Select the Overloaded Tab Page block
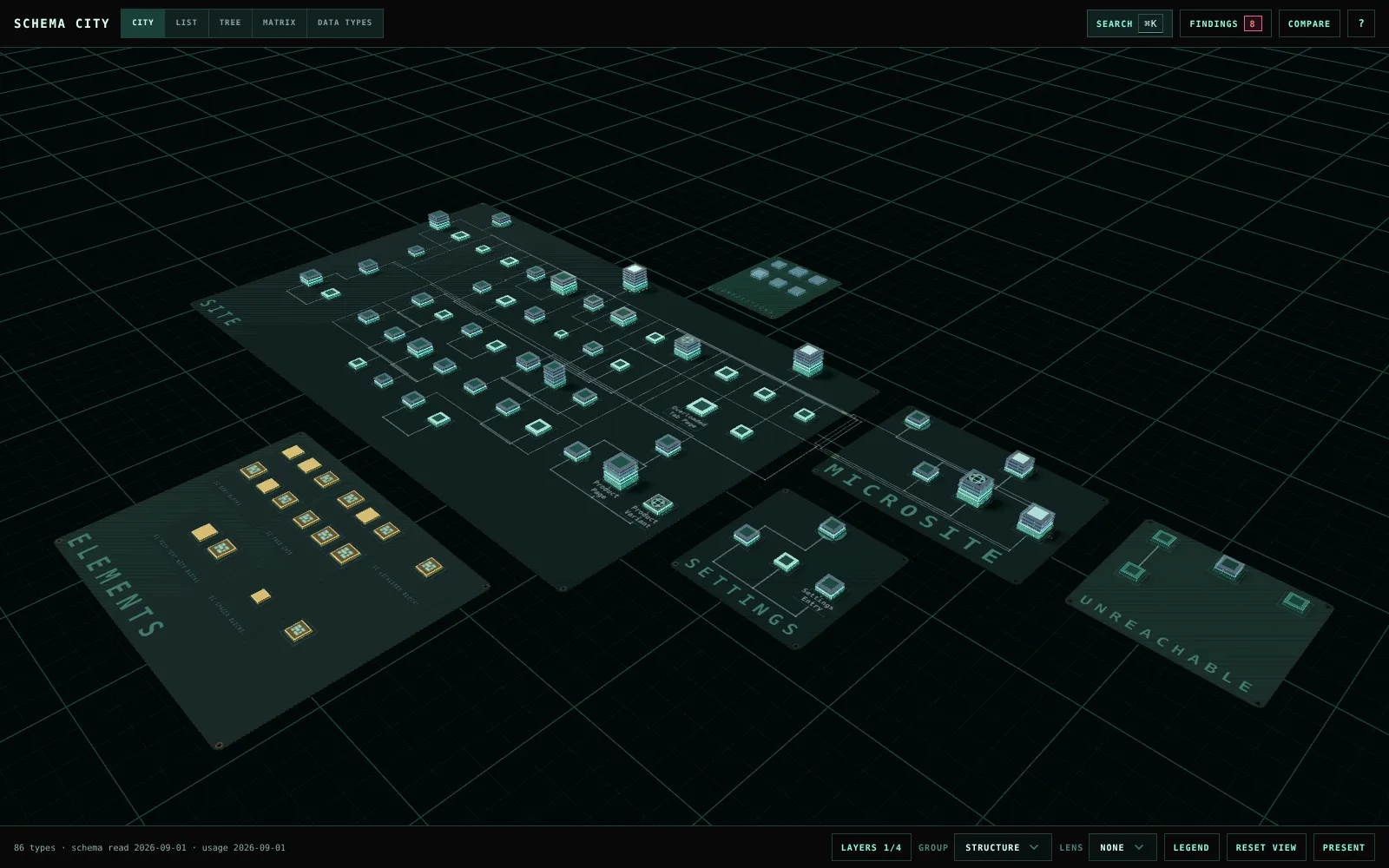The width and height of the screenshot is (1389, 868). pyautogui.click(x=701, y=406)
